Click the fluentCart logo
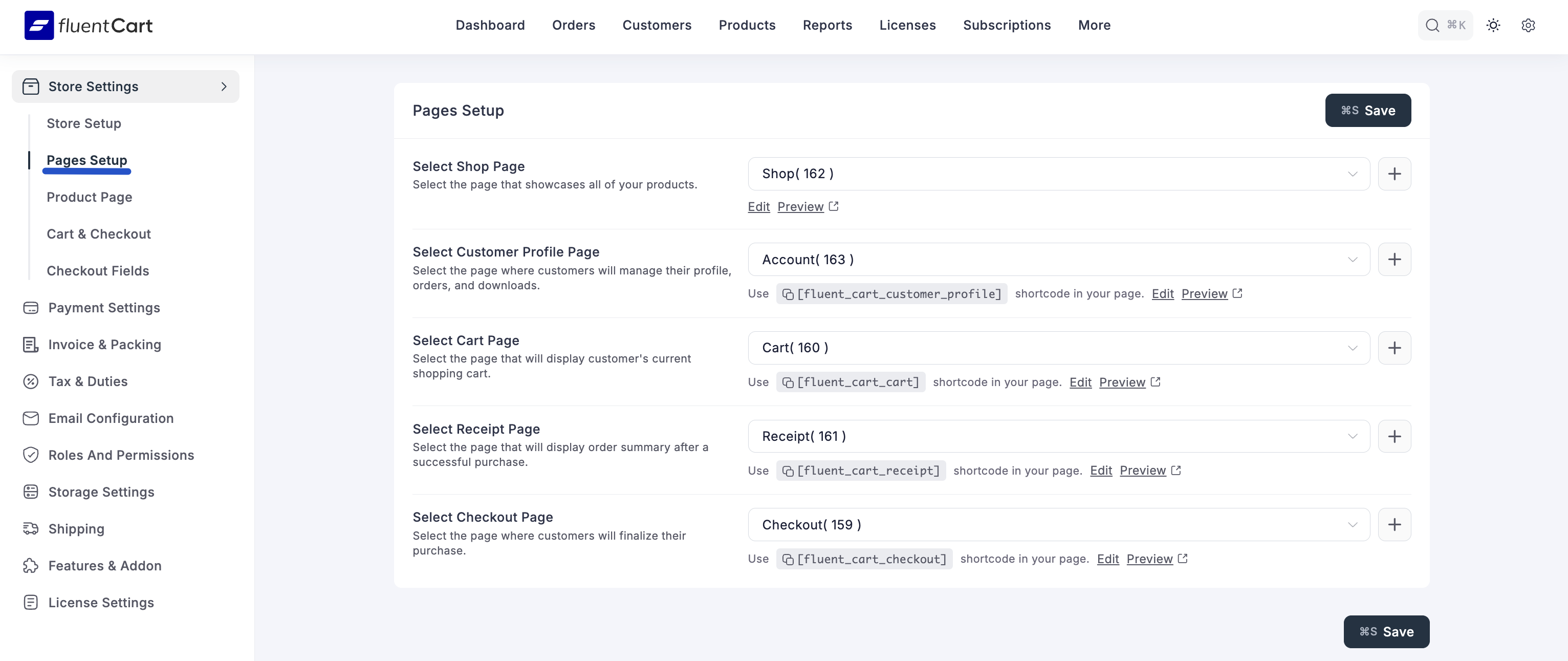 pos(88,25)
